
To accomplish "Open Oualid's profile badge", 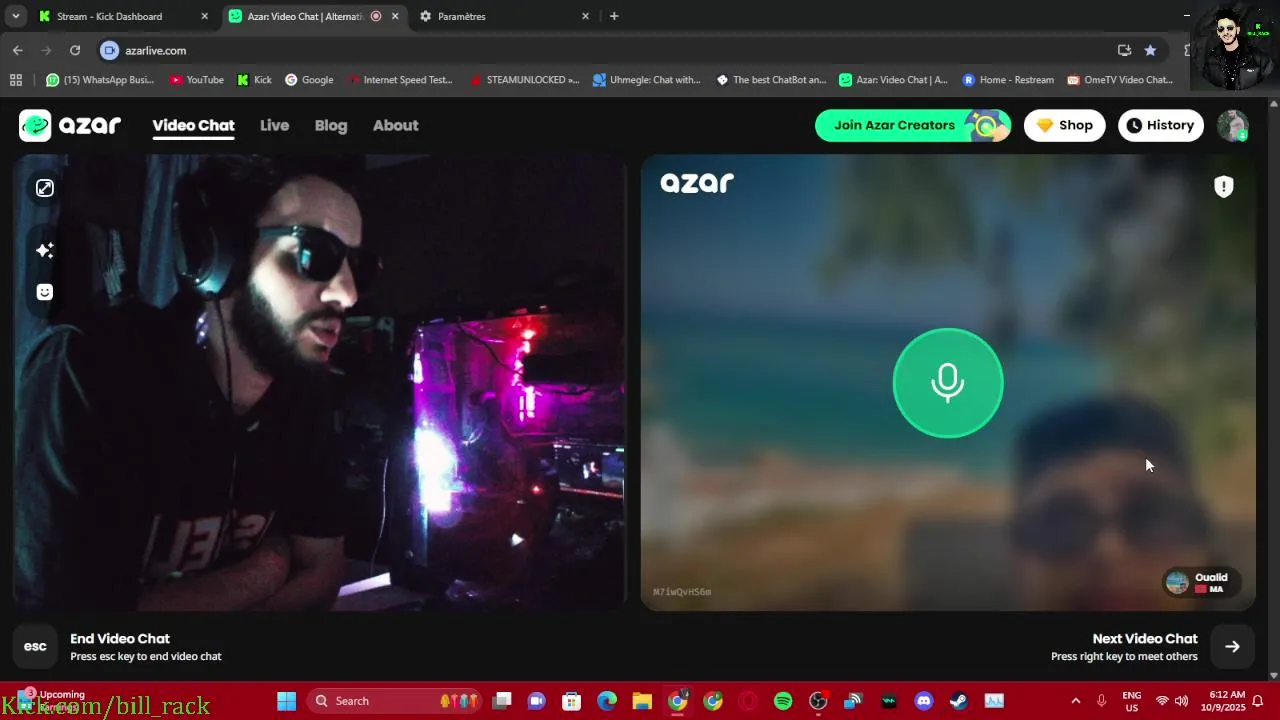I will [x=1201, y=582].
